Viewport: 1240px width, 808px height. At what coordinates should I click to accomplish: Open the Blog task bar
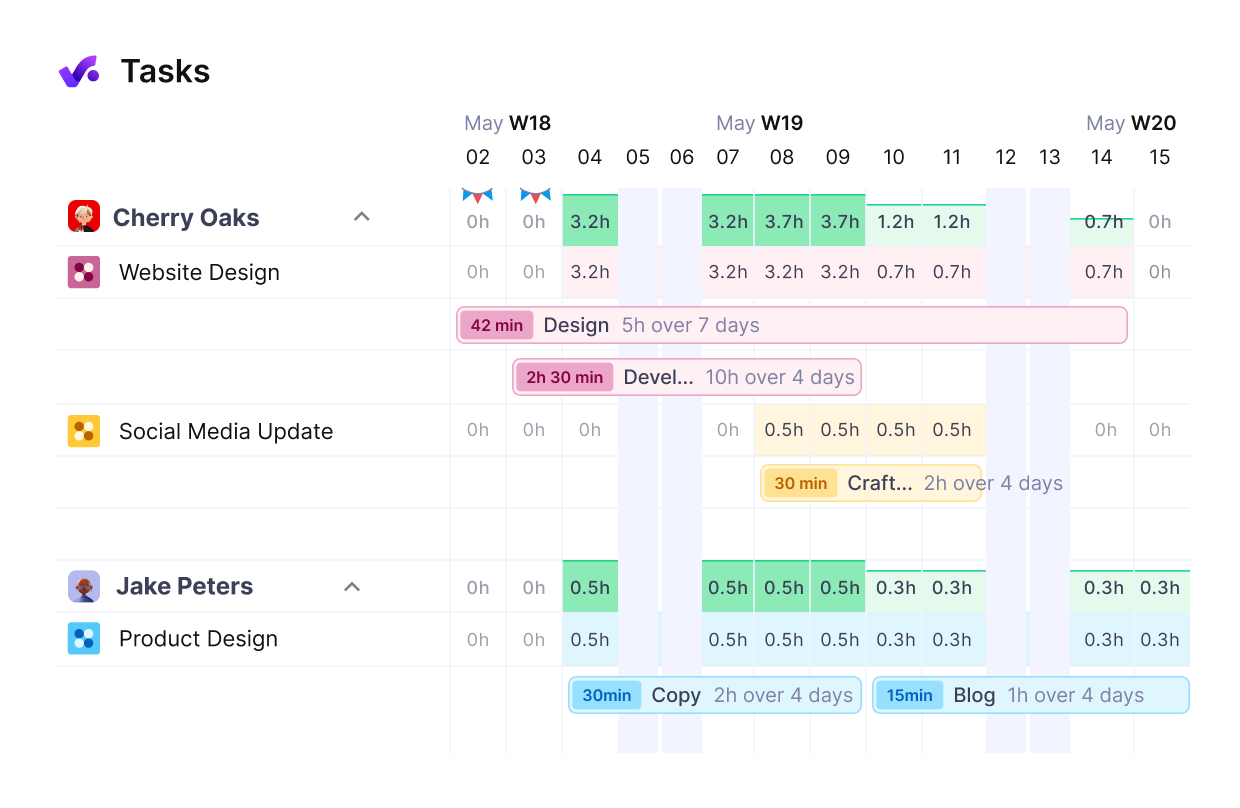point(1030,695)
